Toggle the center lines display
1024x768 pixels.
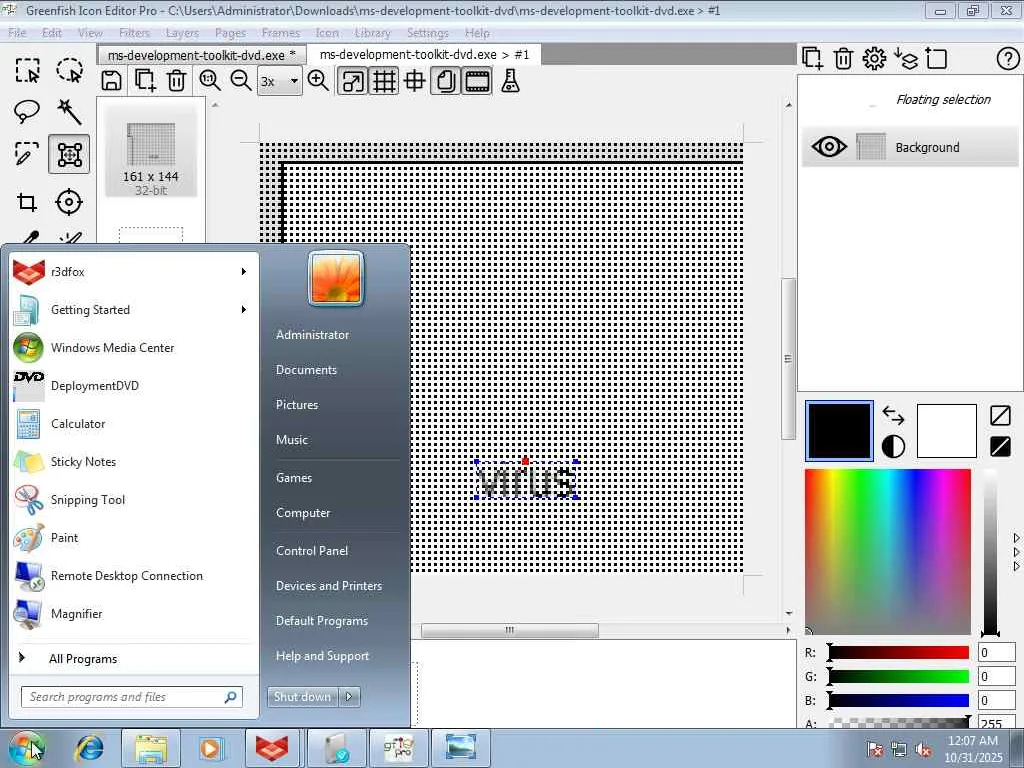tap(415, 81)
